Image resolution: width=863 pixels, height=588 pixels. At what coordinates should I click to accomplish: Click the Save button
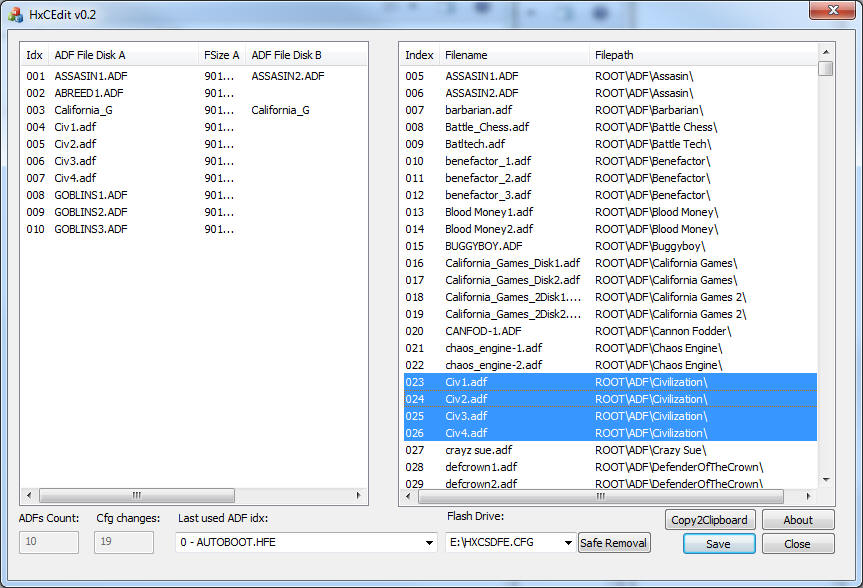point(718,544)
